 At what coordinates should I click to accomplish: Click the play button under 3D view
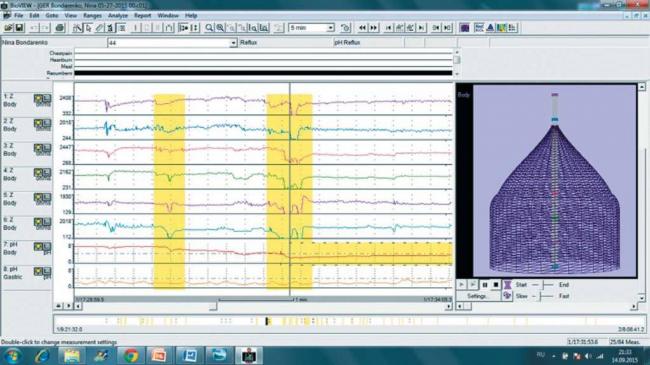pos(461,285)
